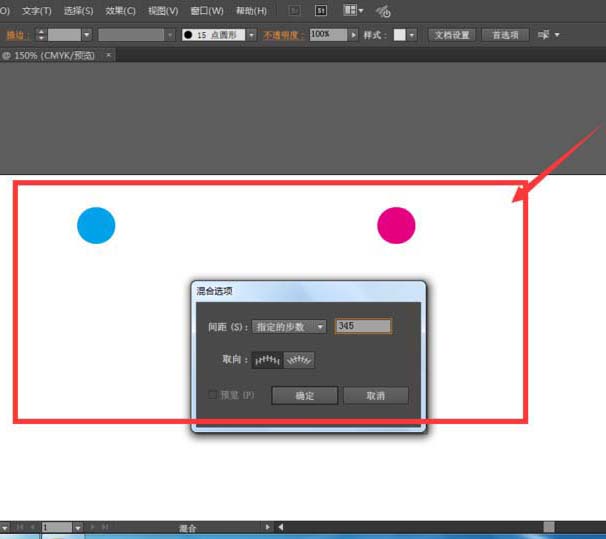This screenshot has height=539, width=606.
Task: Click the orange 不透明度 label
Action: point(282,35)
